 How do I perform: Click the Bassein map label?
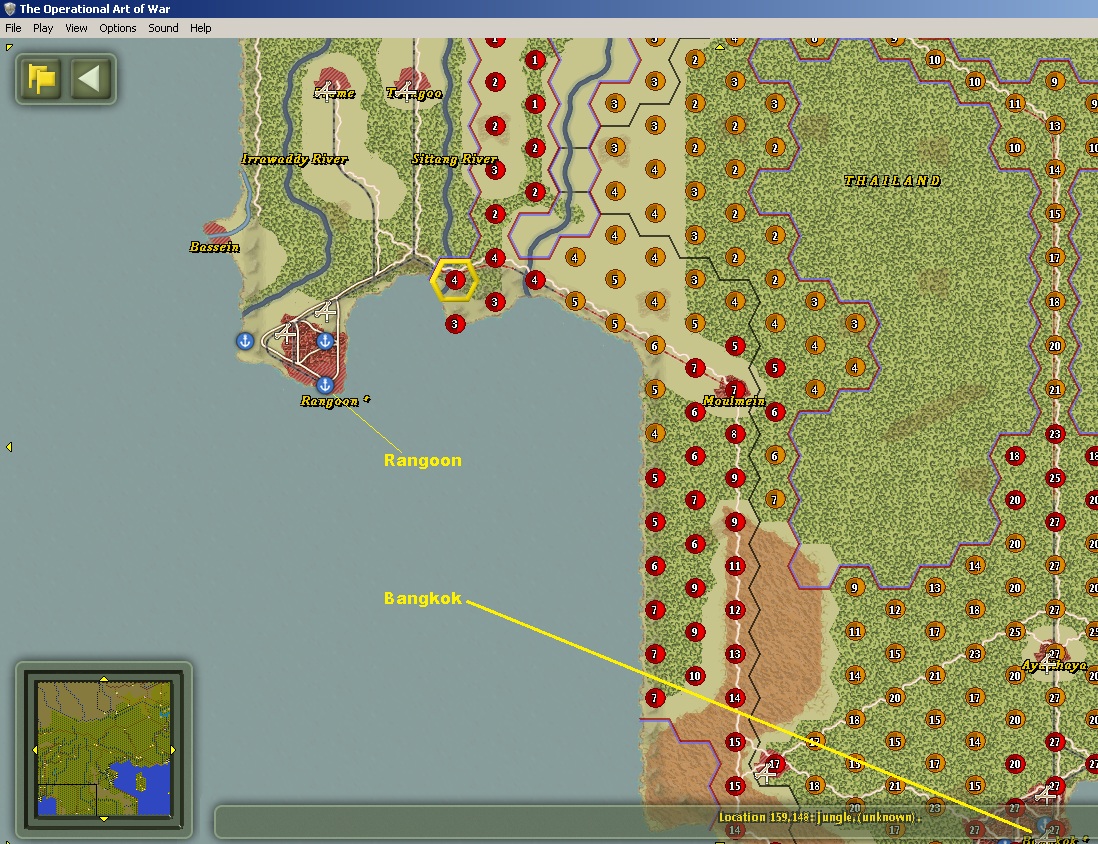(214, 247)
